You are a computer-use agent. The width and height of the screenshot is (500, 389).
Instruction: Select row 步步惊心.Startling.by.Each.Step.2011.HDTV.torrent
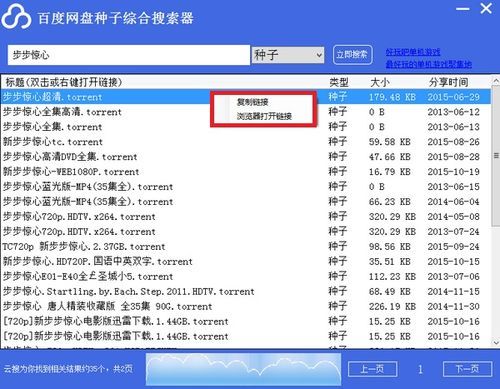tap(246, 292)
